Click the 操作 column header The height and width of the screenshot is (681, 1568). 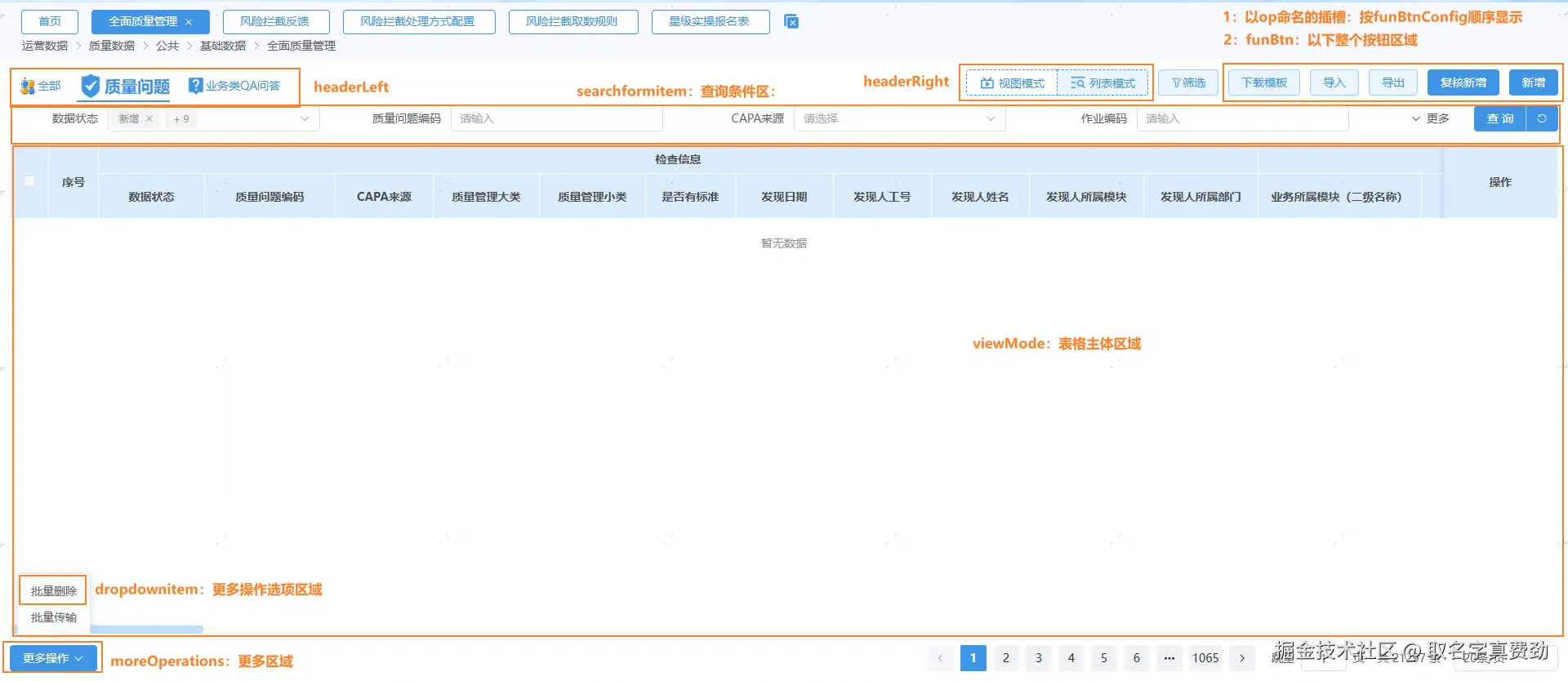[x=1500, y=182]
